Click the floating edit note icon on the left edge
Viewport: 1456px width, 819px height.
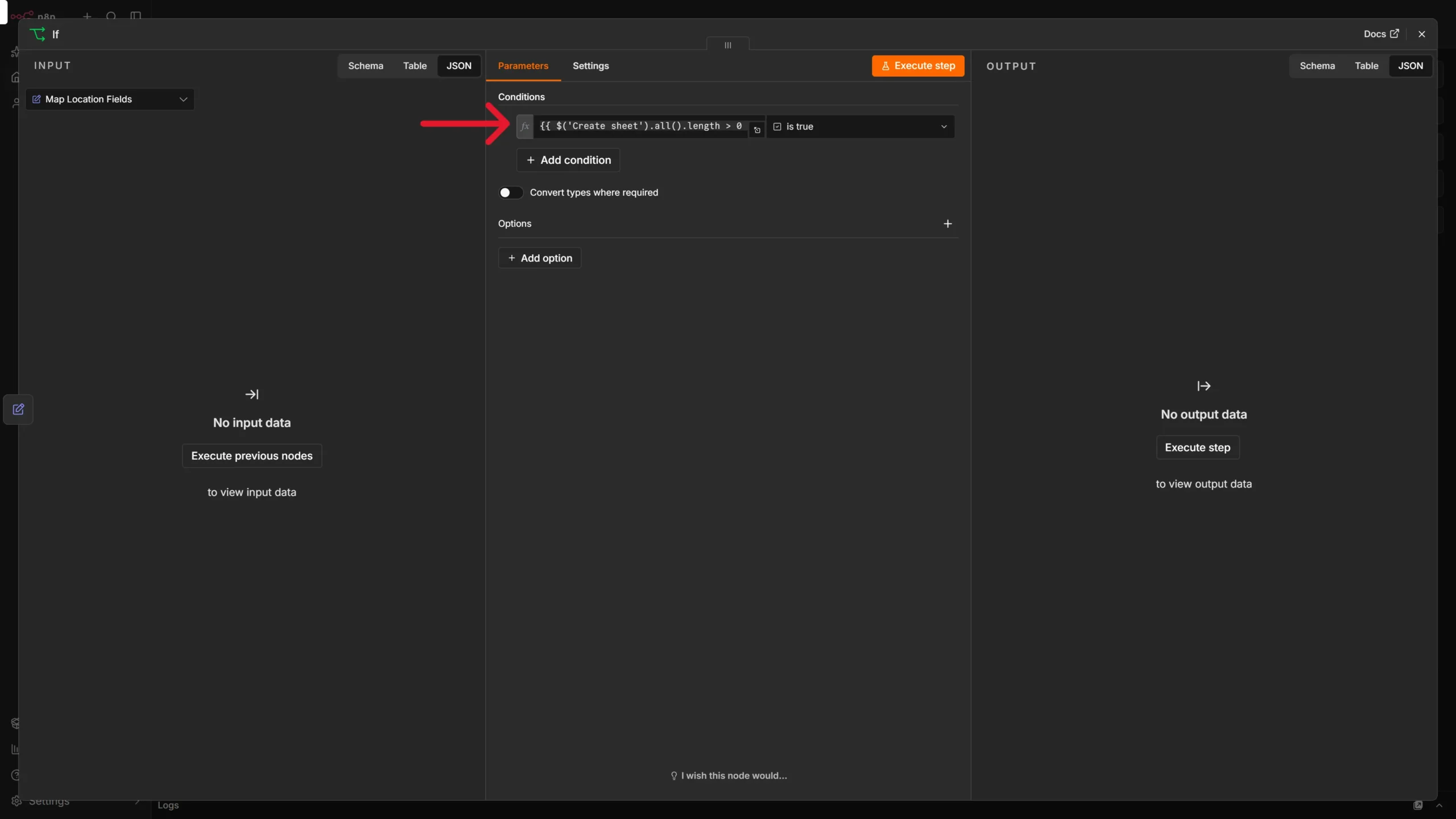point(18,409)
